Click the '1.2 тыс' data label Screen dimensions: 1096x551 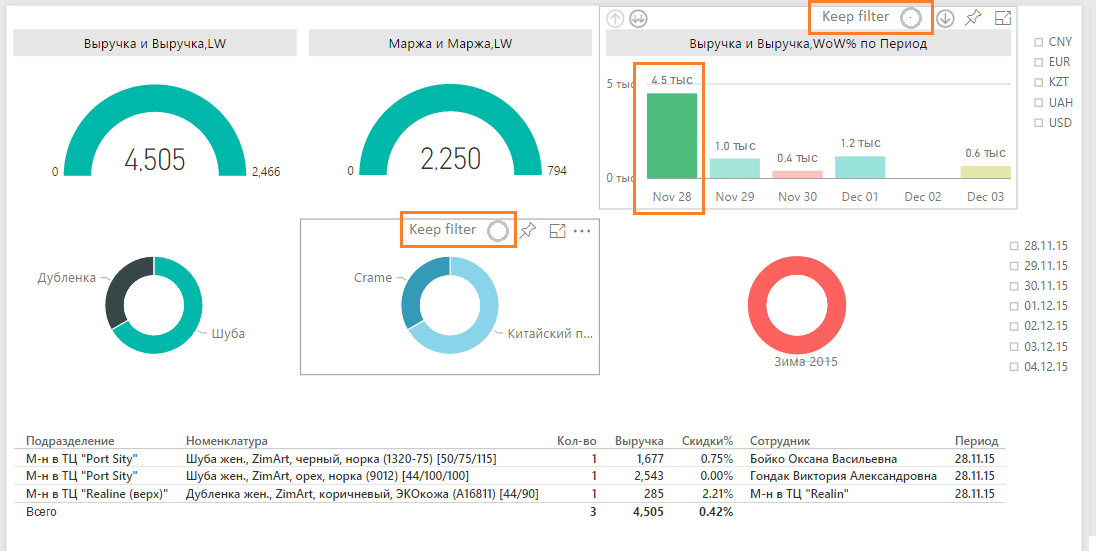[x=860, y=143]
